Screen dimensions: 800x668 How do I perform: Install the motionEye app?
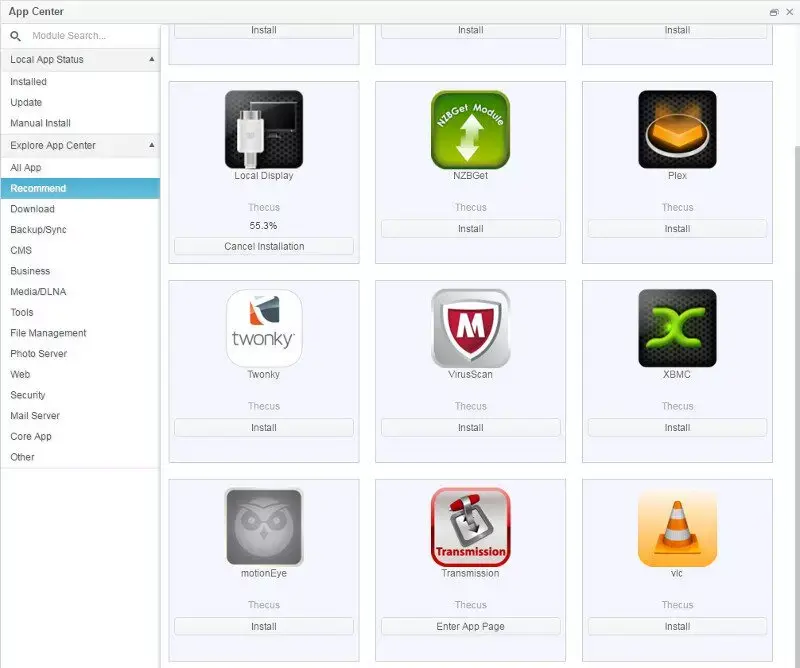point(264,626)
